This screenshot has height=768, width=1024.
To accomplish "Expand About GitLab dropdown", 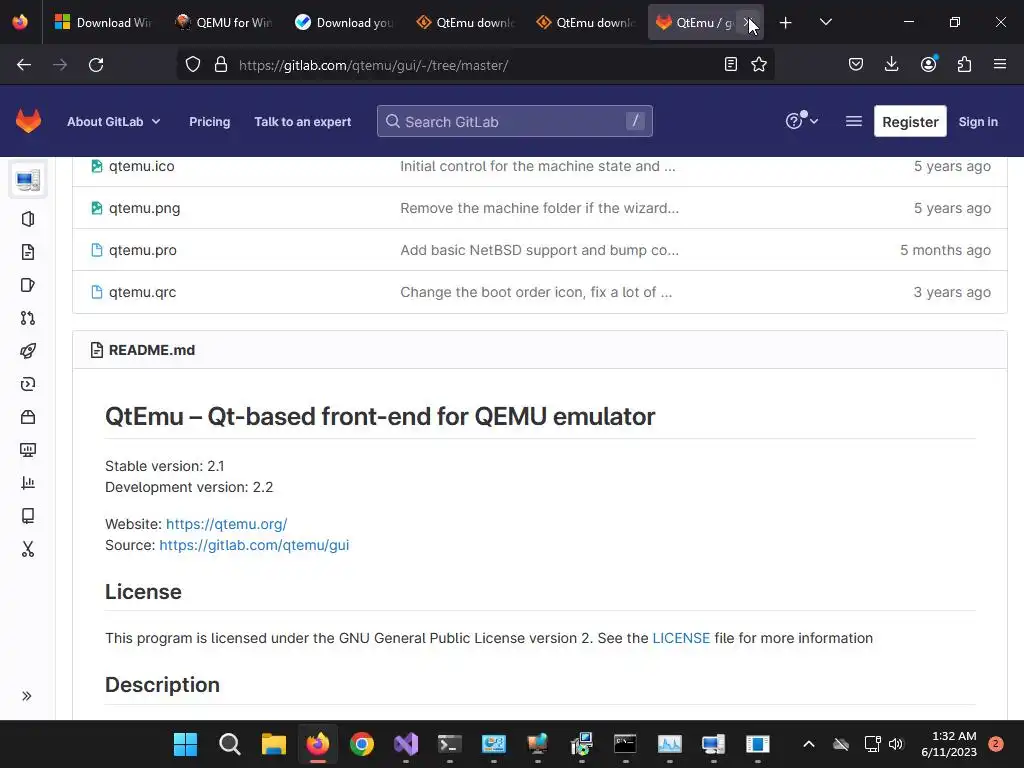I will (x=114, y=121).
